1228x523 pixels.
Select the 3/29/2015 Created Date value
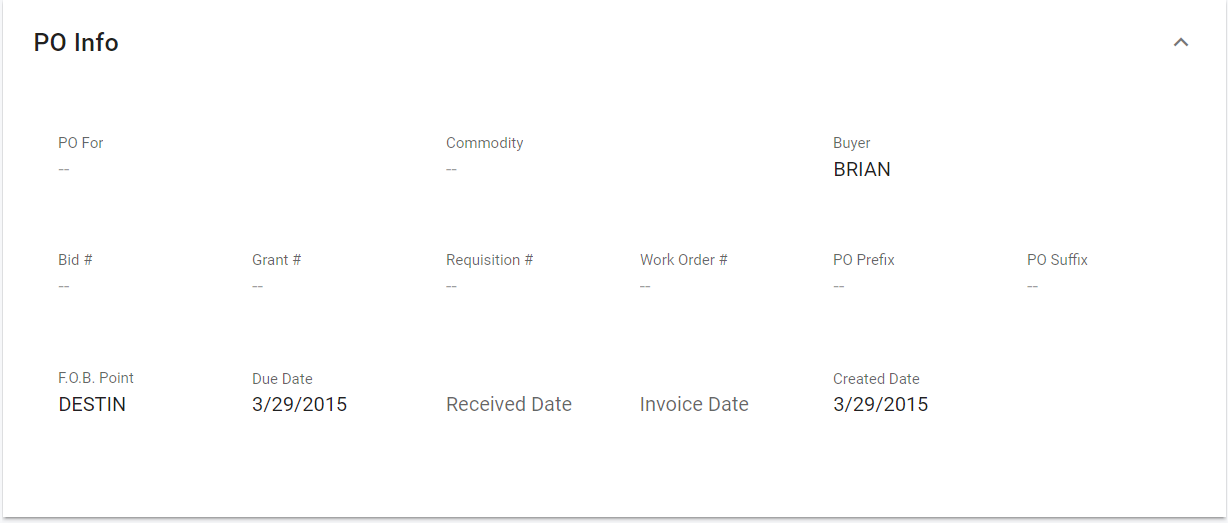pos(880,405)
